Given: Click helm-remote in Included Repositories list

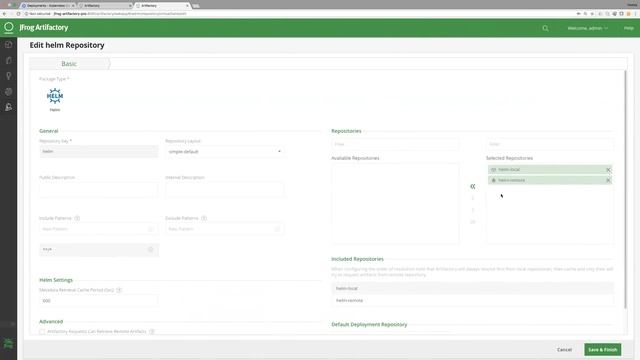Looking at the screenshot, I should 473,300.
